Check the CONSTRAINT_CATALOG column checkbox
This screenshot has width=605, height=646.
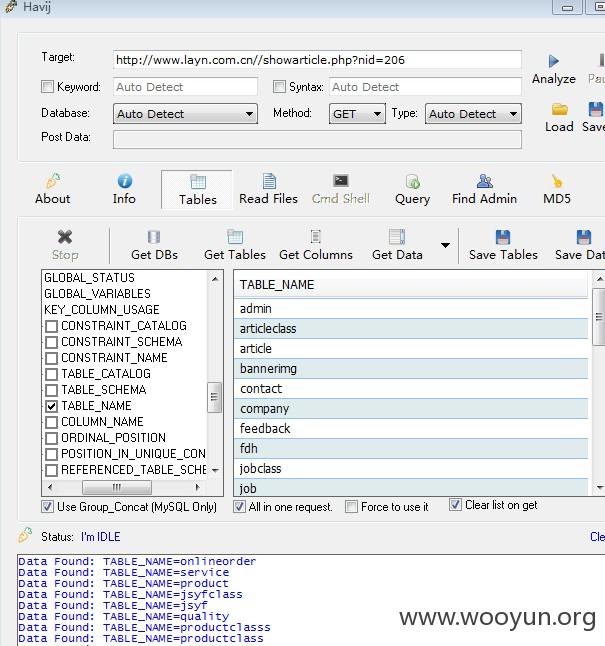point(51,326)
